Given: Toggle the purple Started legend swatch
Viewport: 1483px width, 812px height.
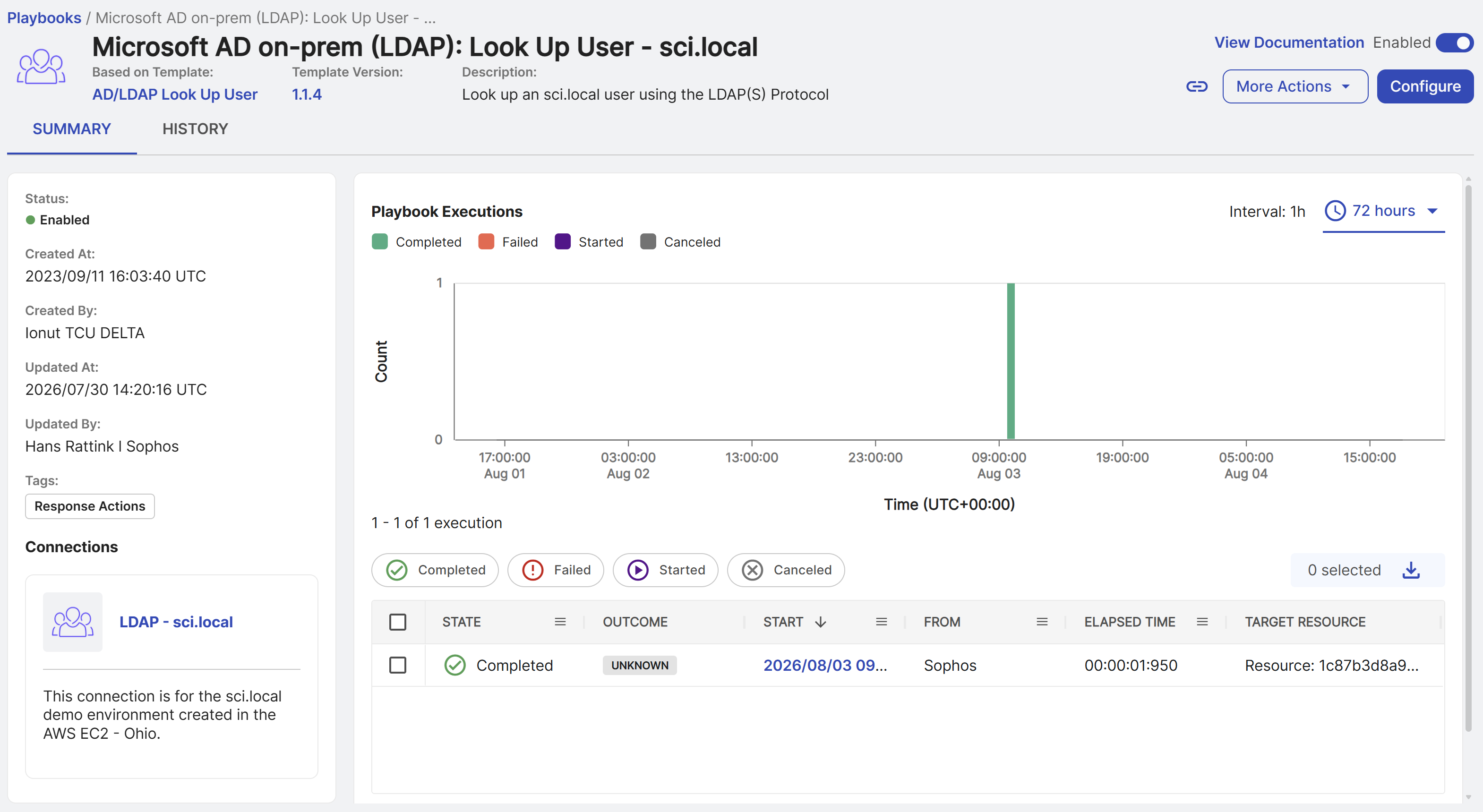Looking at the screenshot, I should [x=563, y=242].
